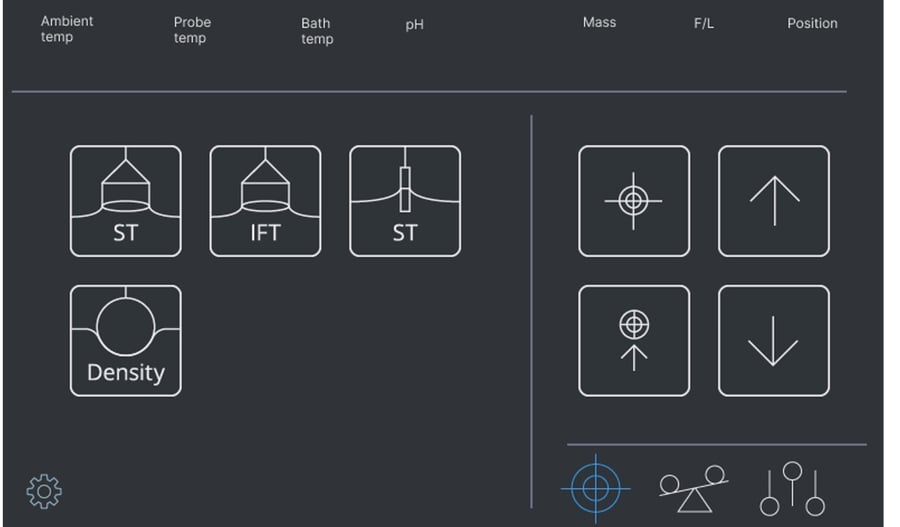This screenshot has height=527, width=900.
Task: Select the Position readout label
Action: pos(812,24)
